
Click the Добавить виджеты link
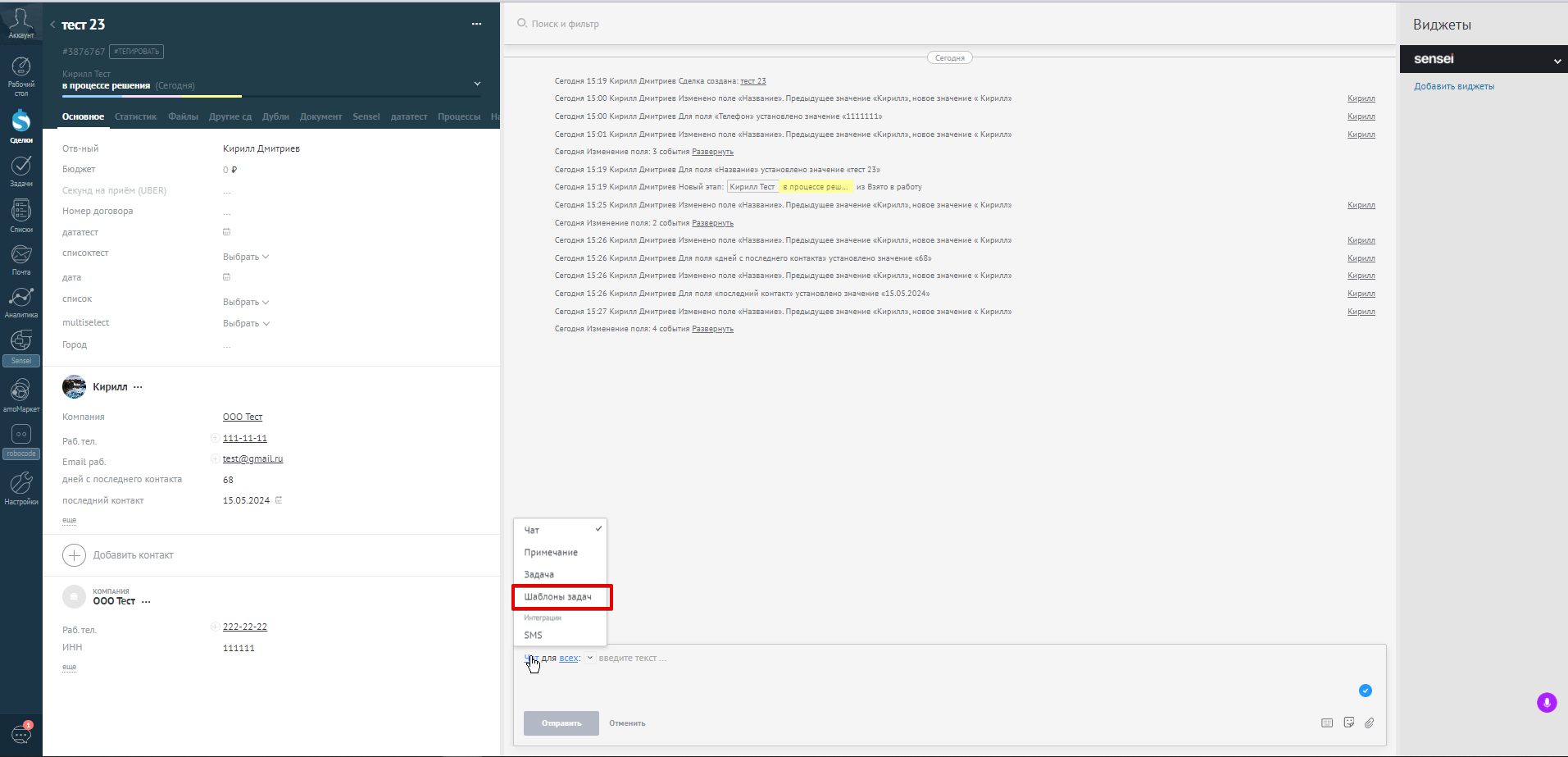coord(1454,86)
